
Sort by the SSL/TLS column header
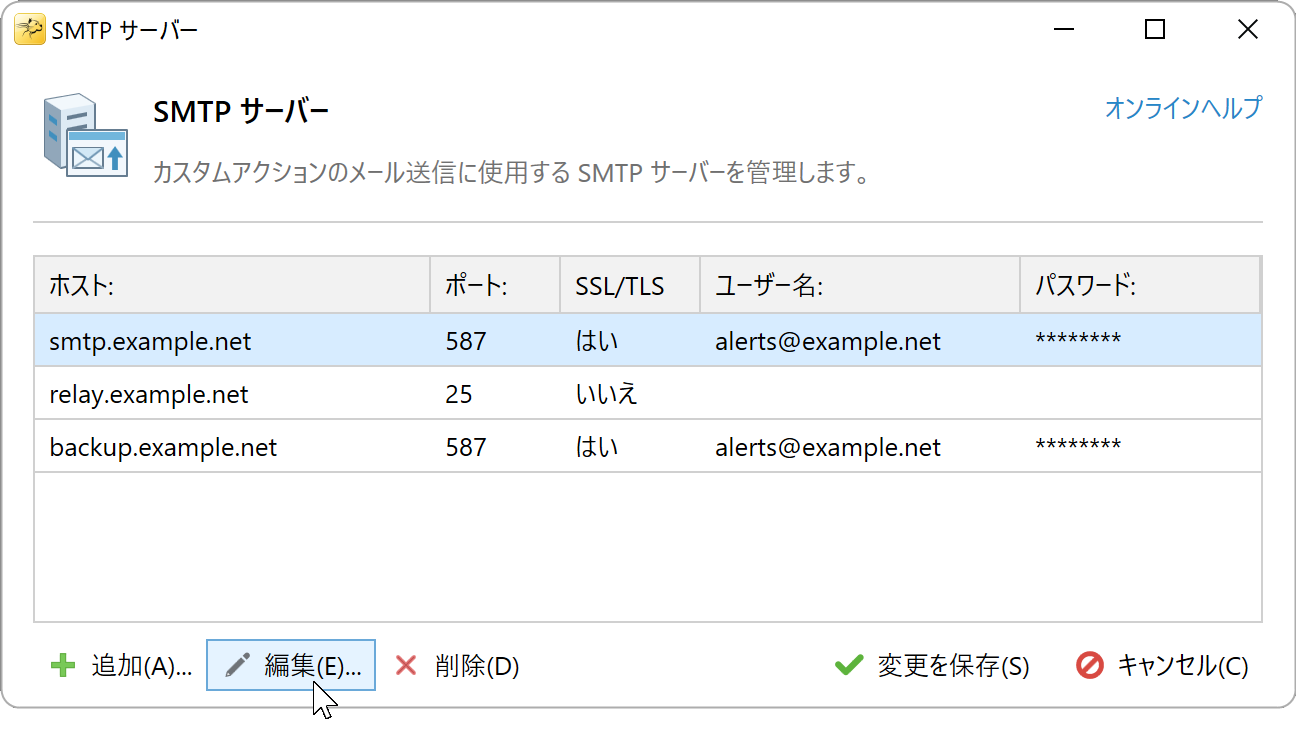(630, 286)
